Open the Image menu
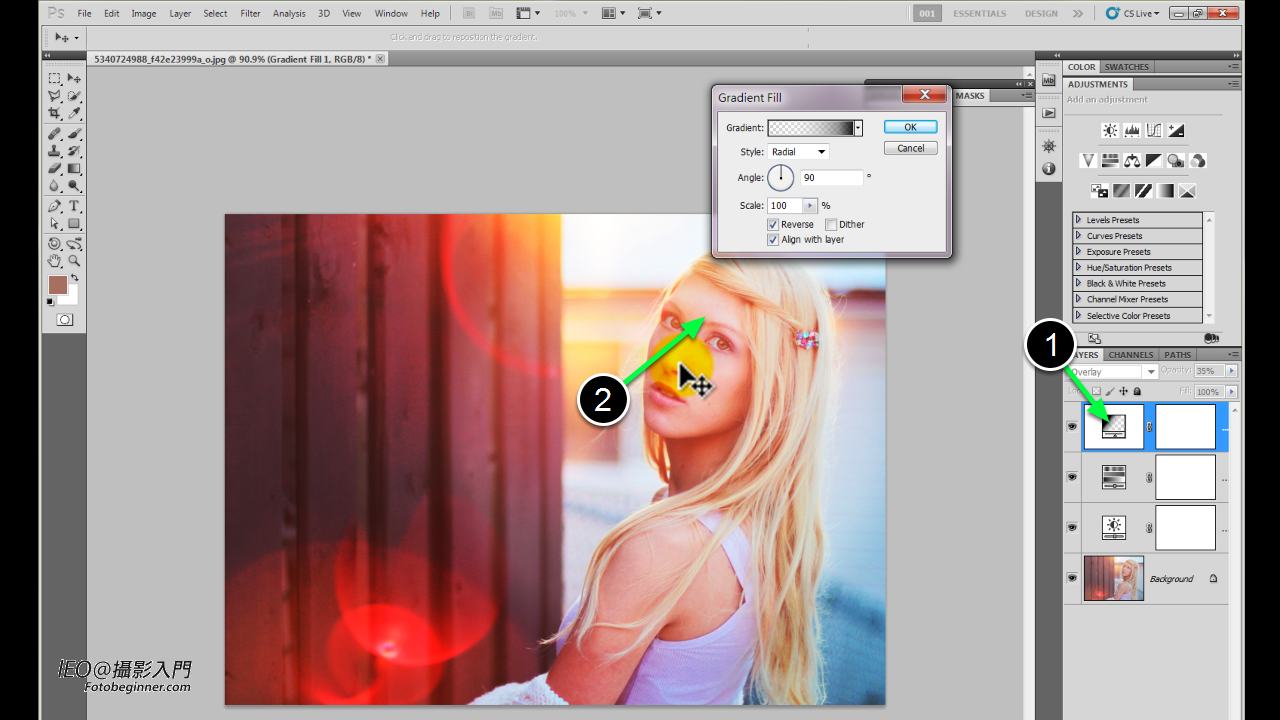Screen dimensions: 1280x720 (144, 14)
